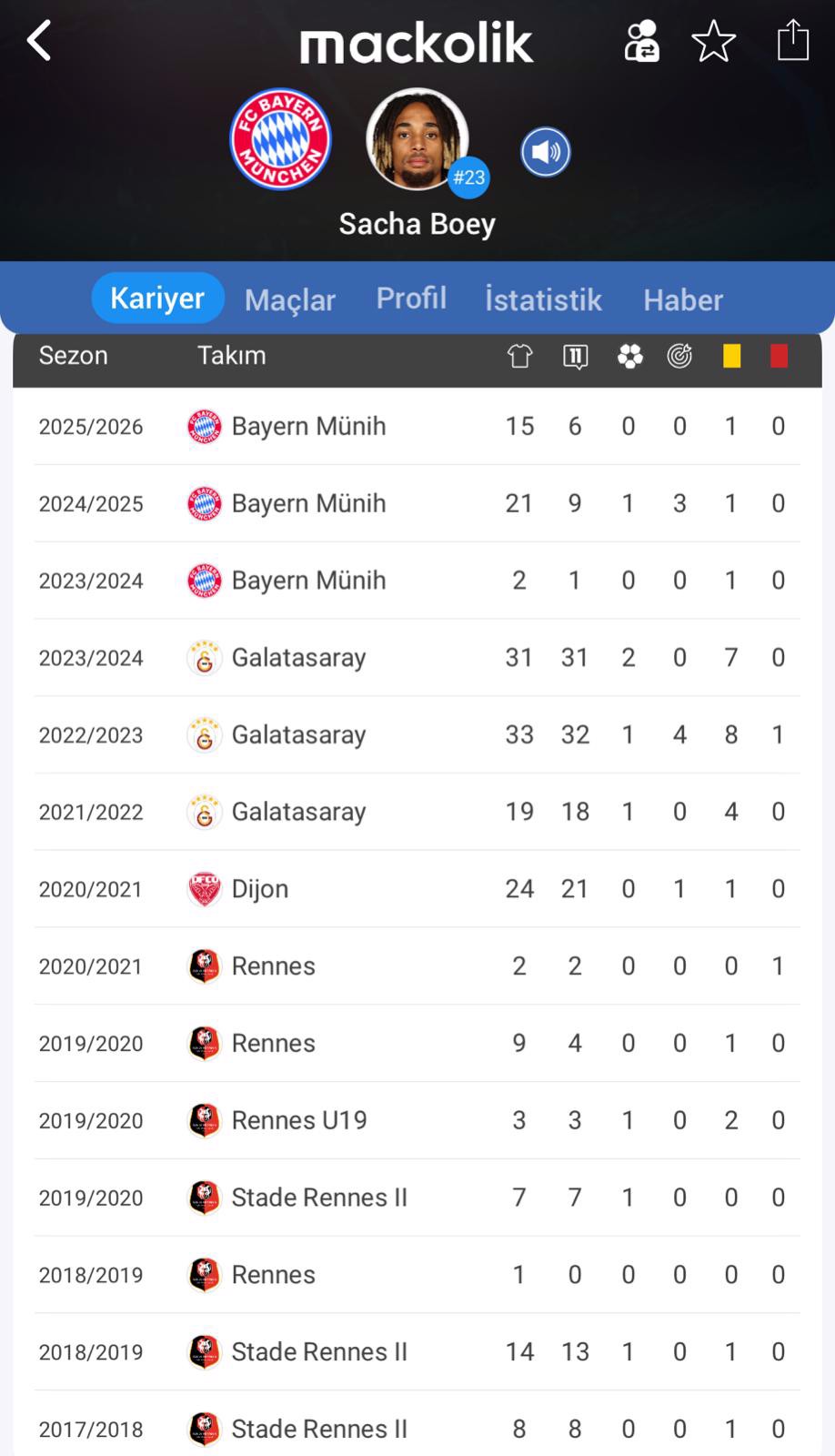The image size is (835, 1456).
Task: Click the yellow card column header
Action: (731, 356)
